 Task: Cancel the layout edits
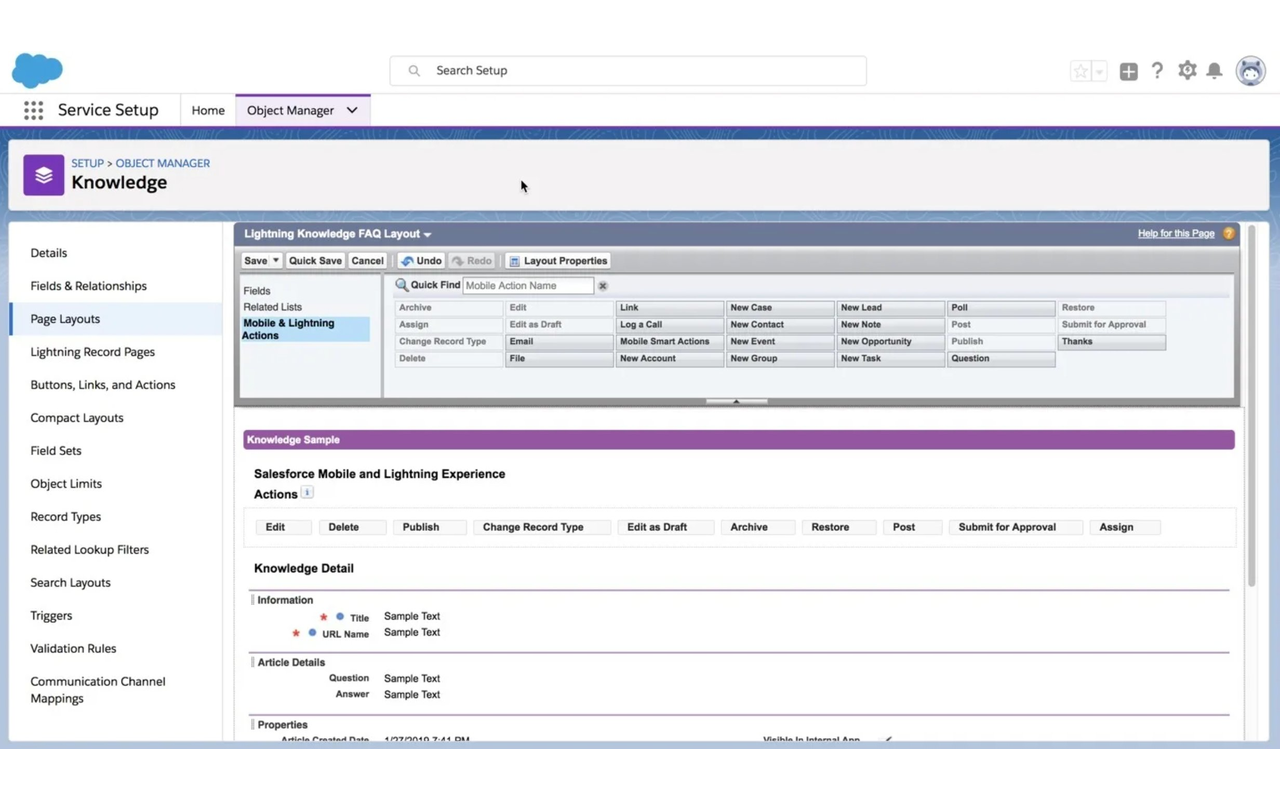pos(367,261)
